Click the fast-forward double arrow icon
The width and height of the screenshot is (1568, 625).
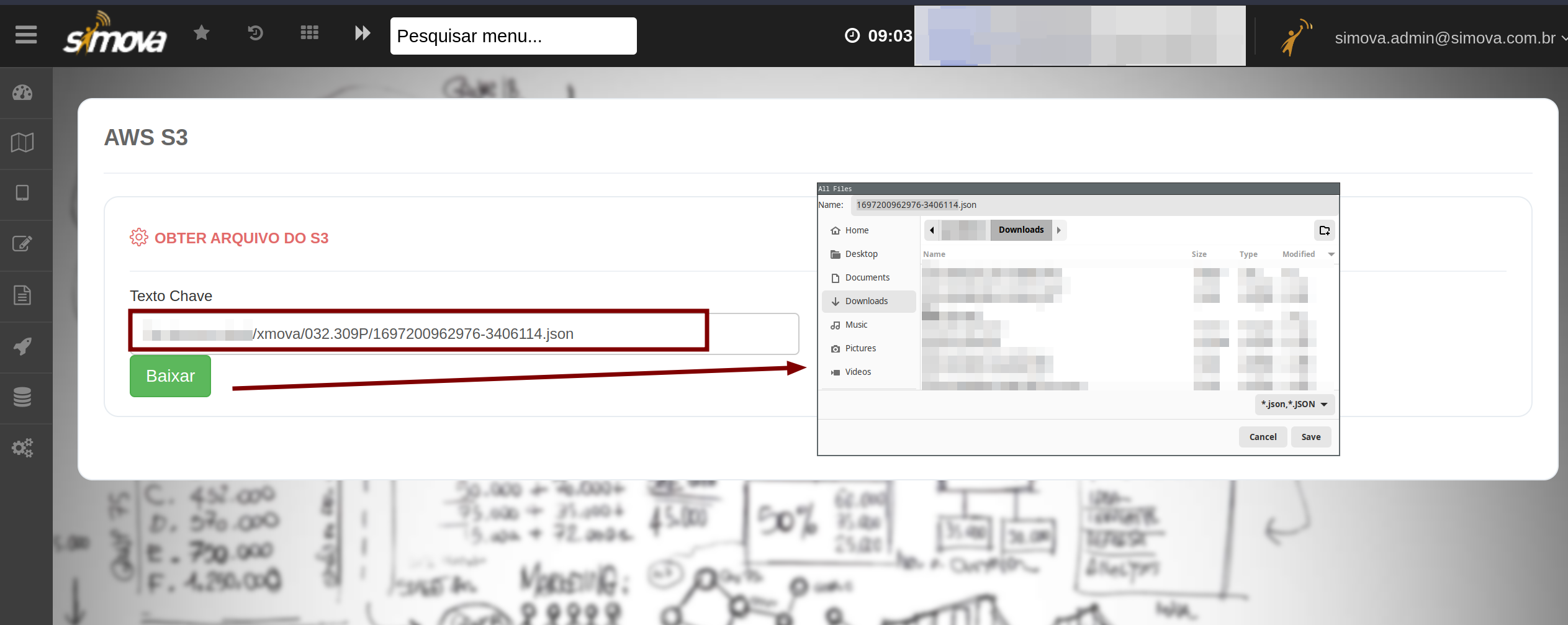[x=363, y=33]
